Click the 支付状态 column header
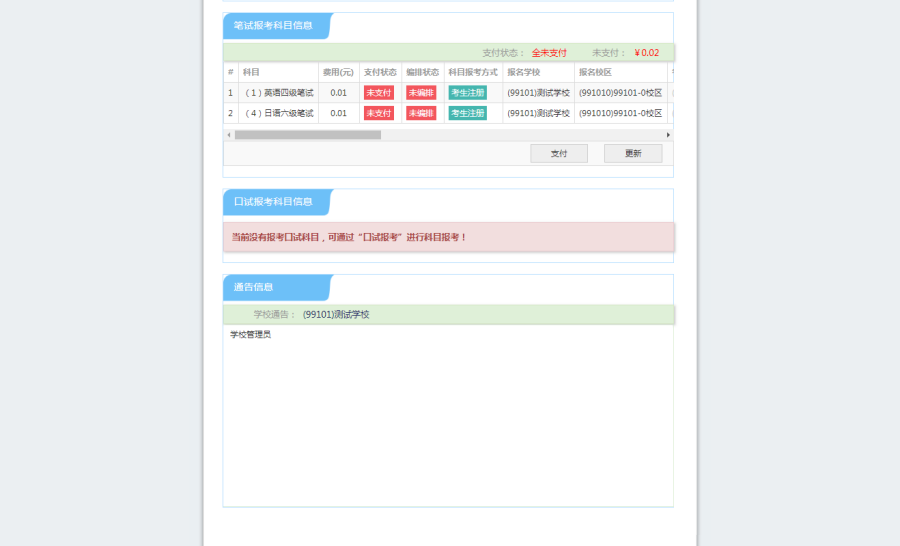This screenshot has height=546, width=900. click(x=380, y=72)
